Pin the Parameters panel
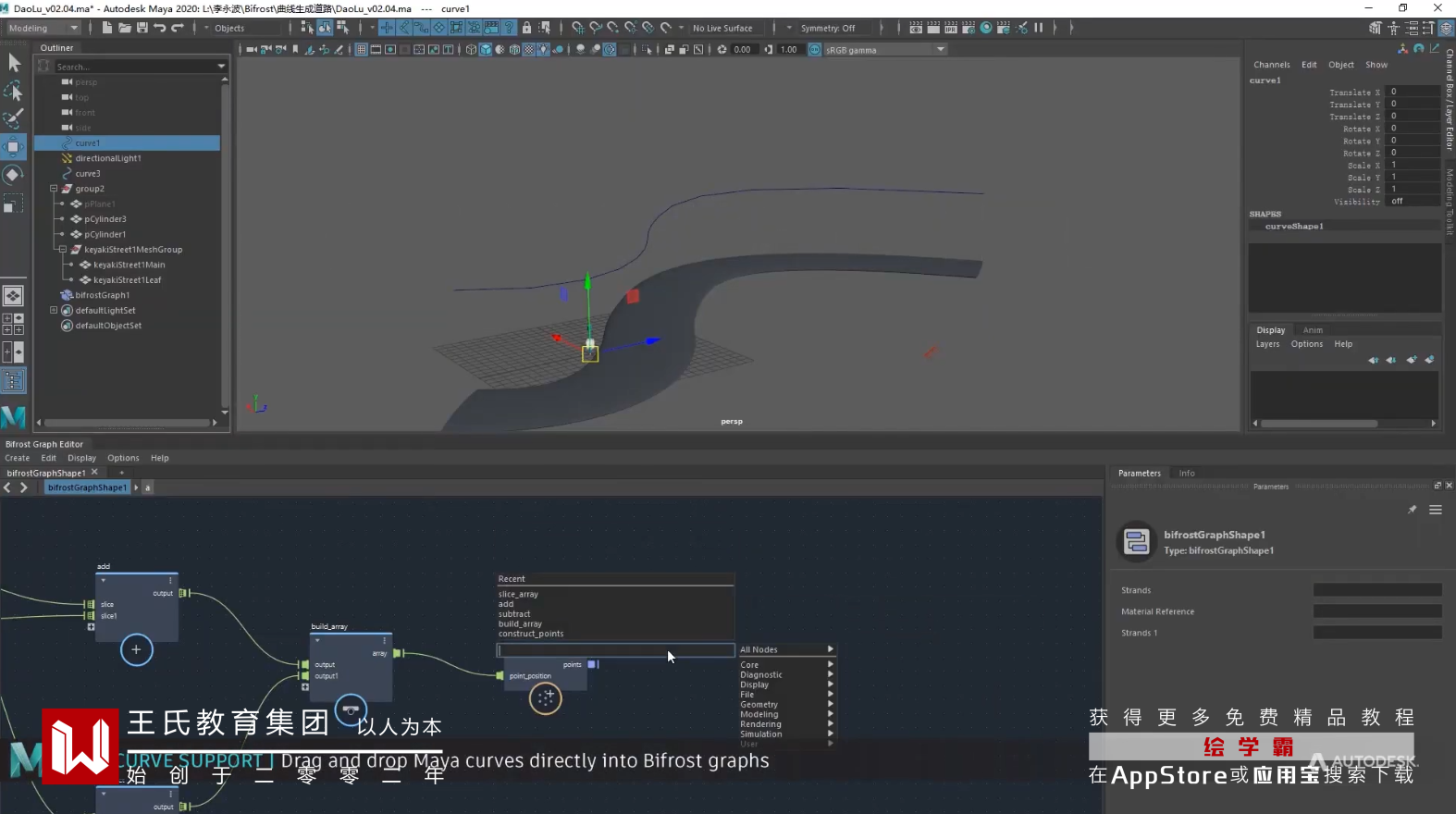 (x=1413, y=510)
